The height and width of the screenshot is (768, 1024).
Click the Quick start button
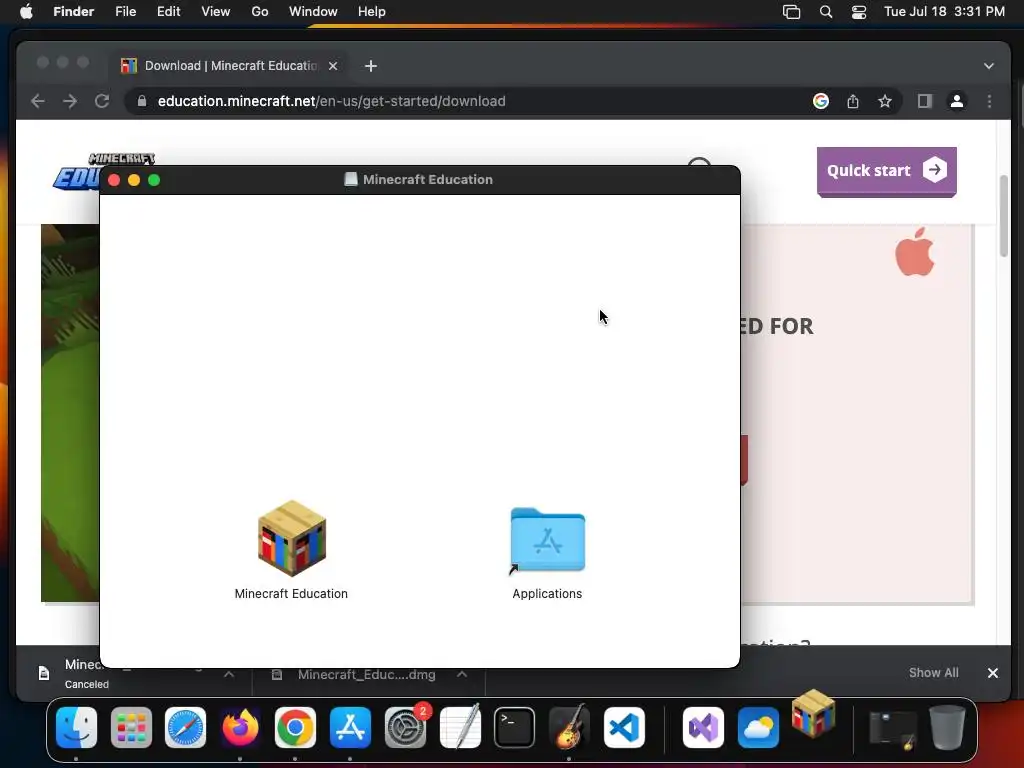[887, 171]
